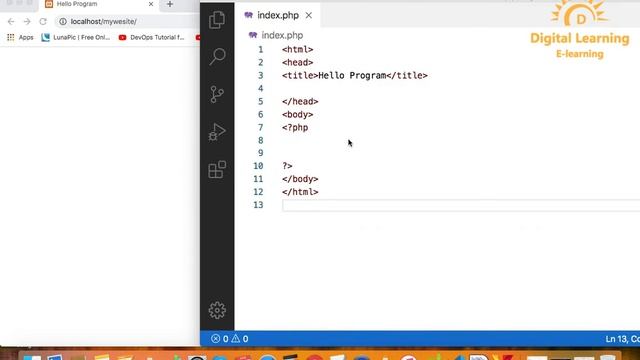The image size is (640, 360).
Task: Click the ?> closing tag line
Action: click(x=287, y=166)
